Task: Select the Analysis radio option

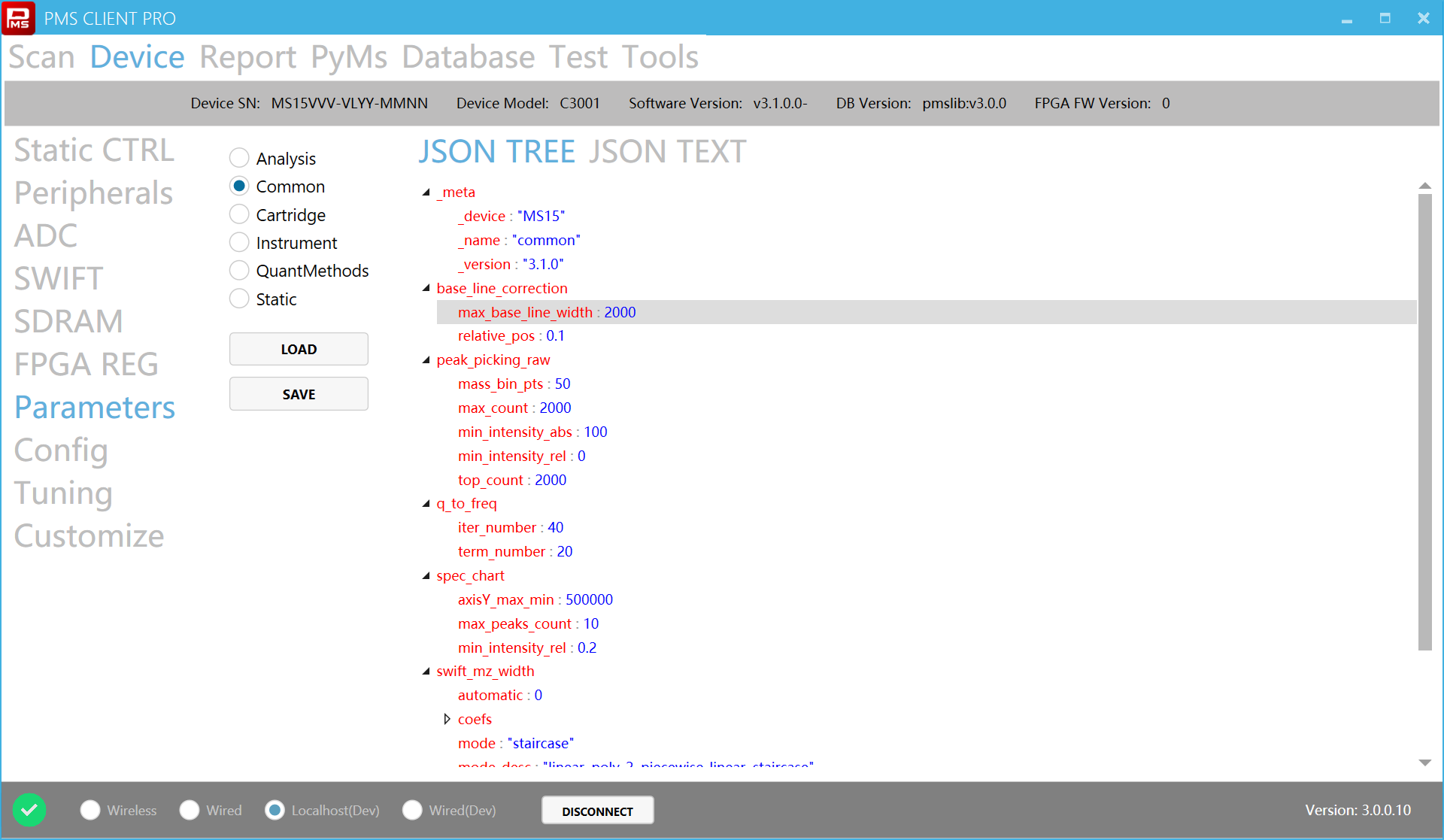Action: pos(239,158)
